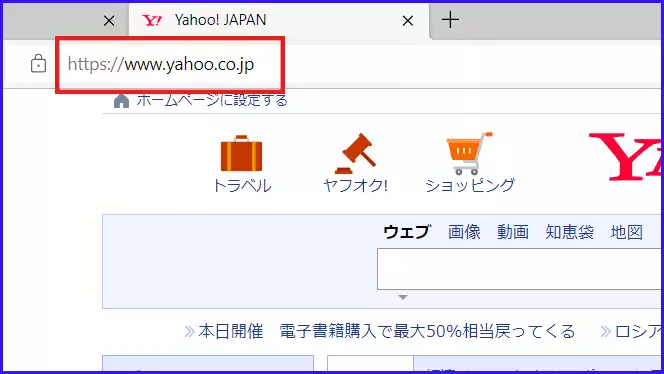
Task: Open the ショッピング cart icon
Action: pos(469,153)
